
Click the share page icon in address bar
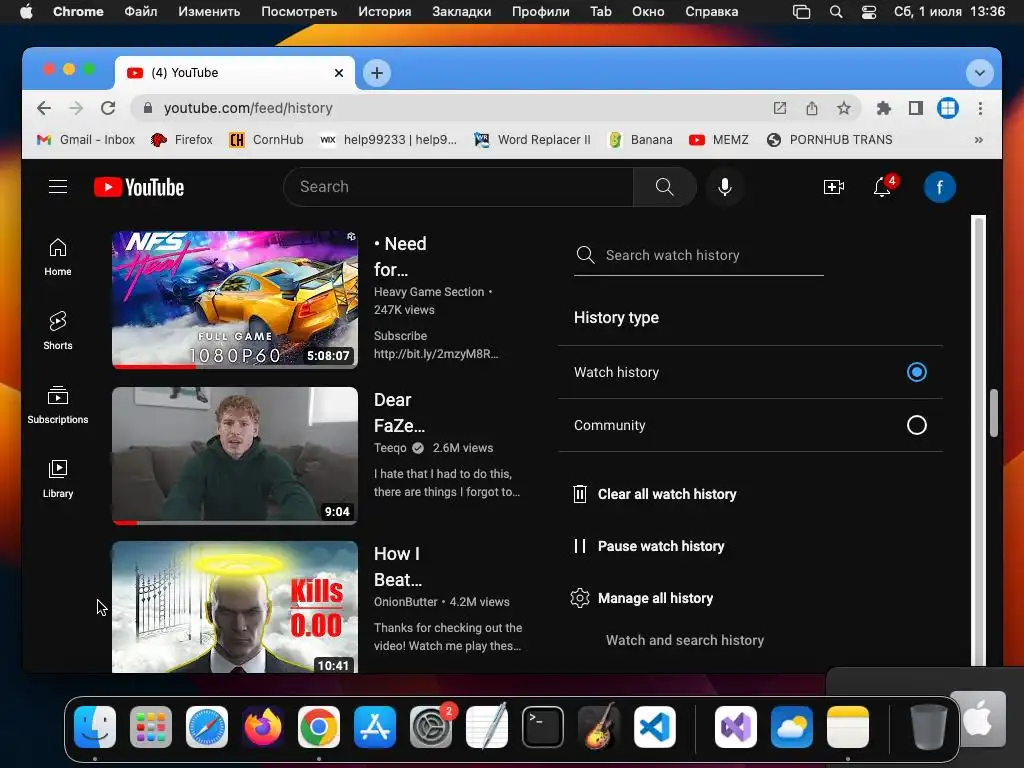tap(812, 108)
